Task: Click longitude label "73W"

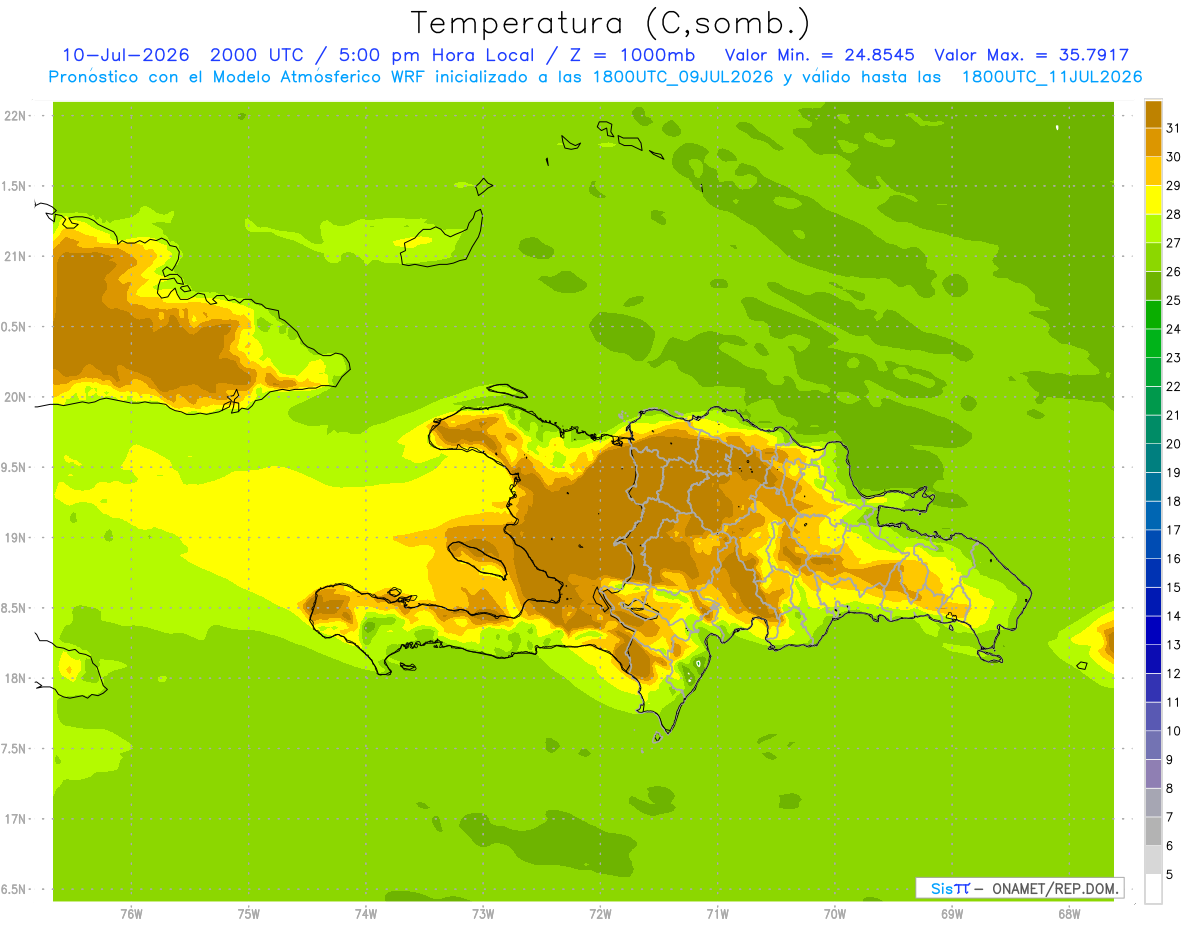Action: coord(483,913)
